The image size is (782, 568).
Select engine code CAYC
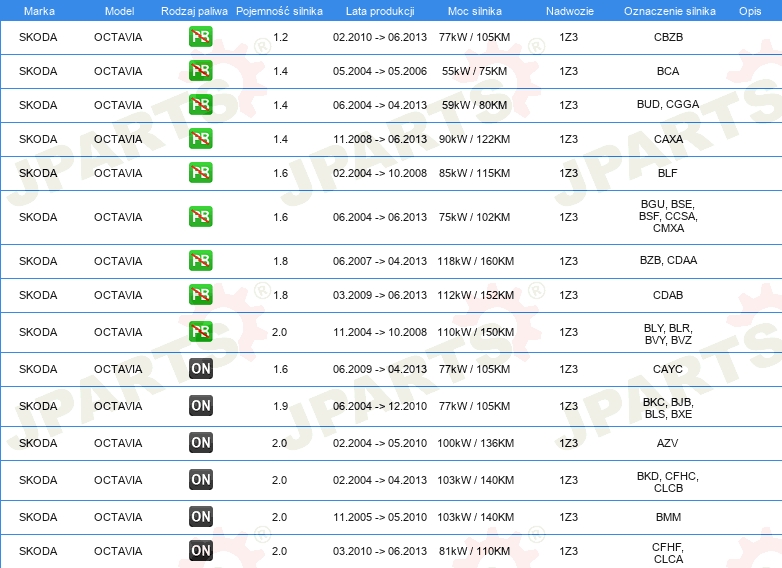click(x=668, y=369)
